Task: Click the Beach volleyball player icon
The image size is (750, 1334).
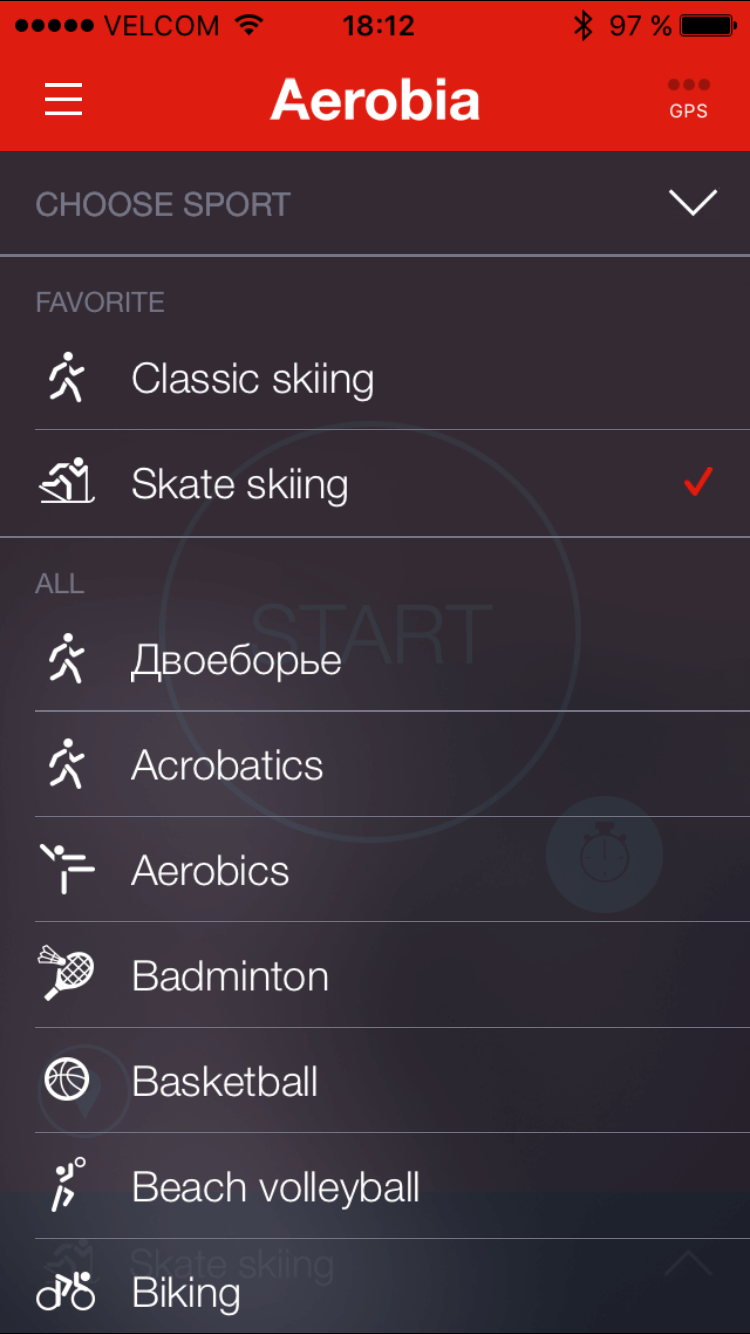Action: (67, 1186)
